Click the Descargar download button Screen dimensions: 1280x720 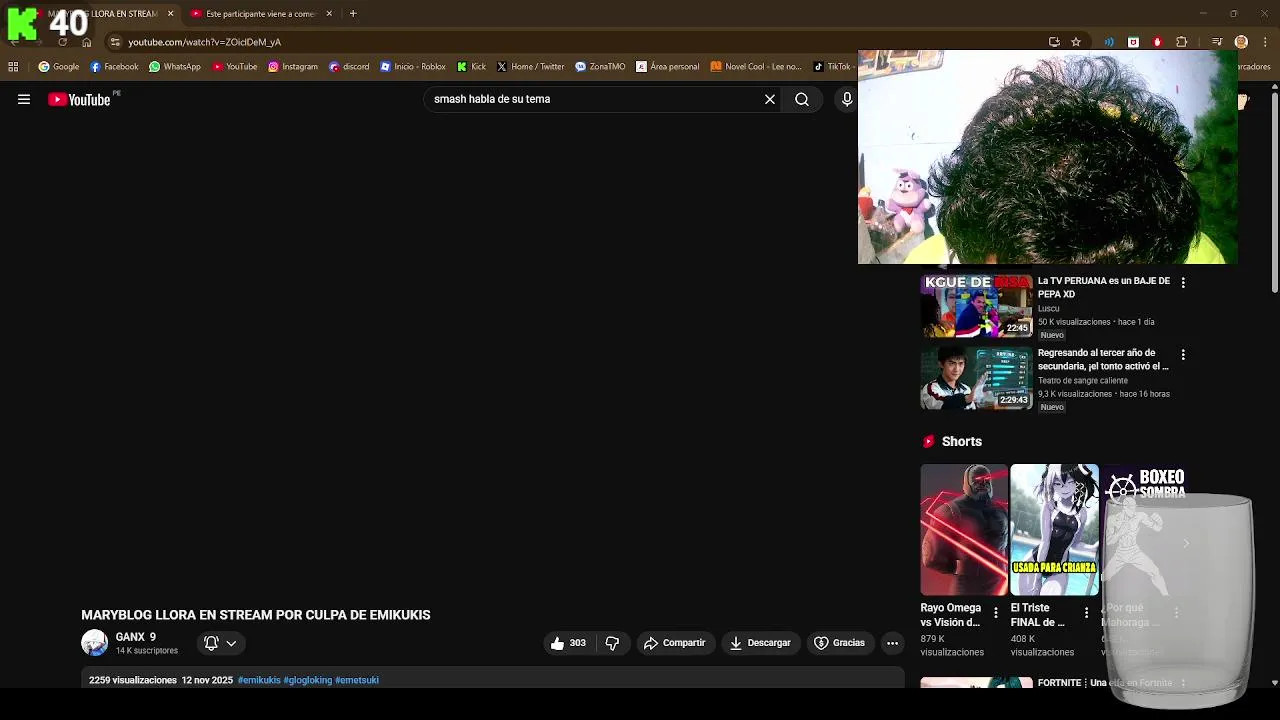tap(761, 643)
